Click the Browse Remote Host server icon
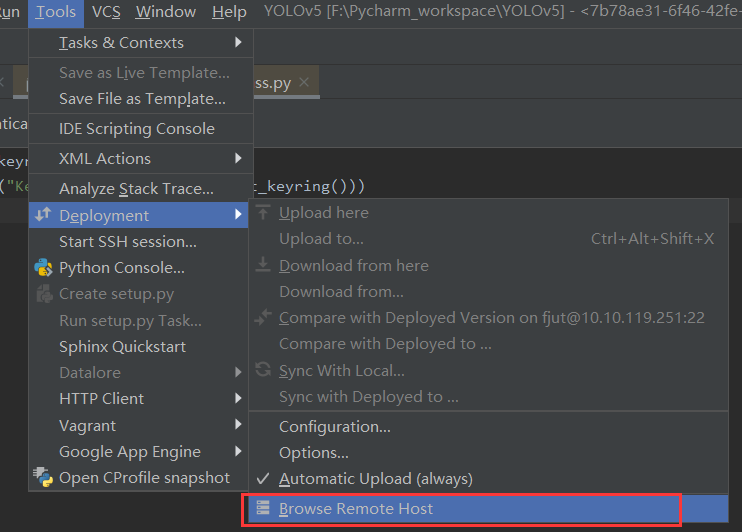Screen dimensions: 742x532 coord(263,508)
